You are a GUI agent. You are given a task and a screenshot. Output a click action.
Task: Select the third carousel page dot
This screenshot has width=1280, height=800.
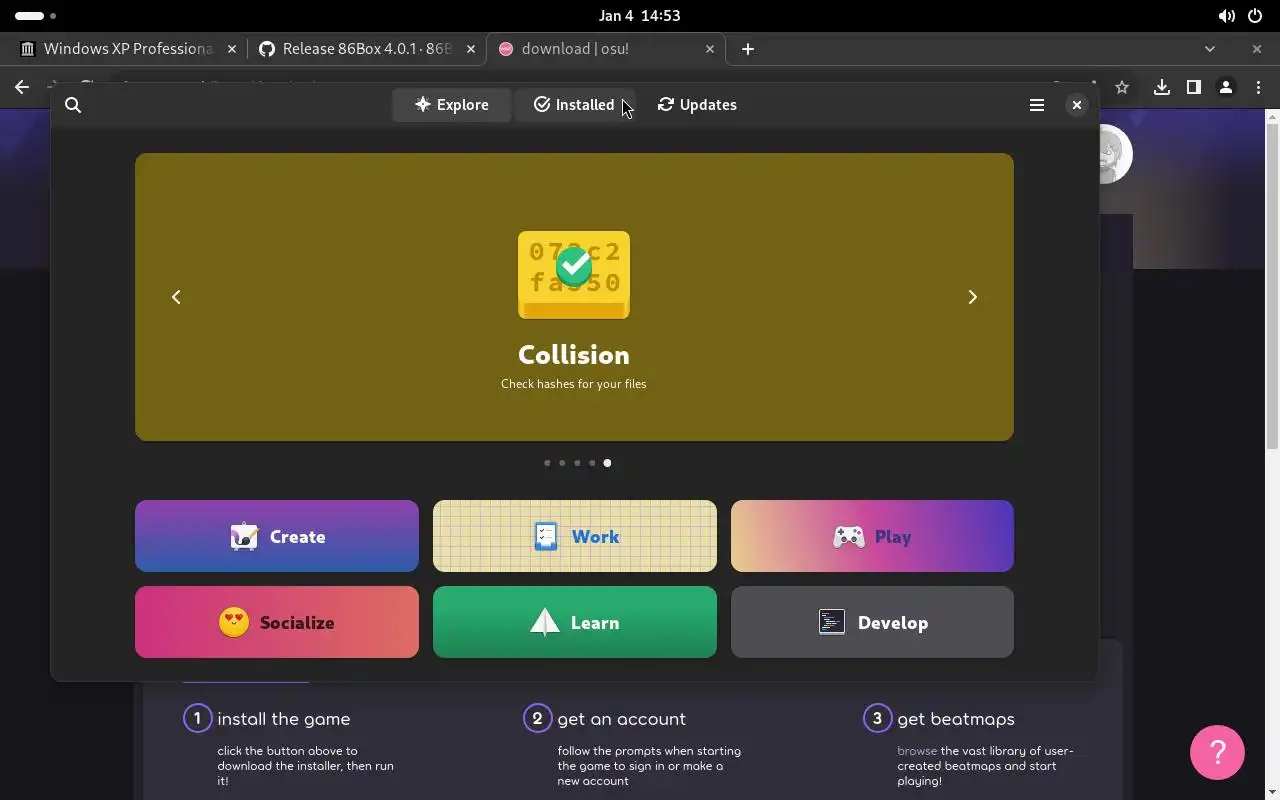577,463
